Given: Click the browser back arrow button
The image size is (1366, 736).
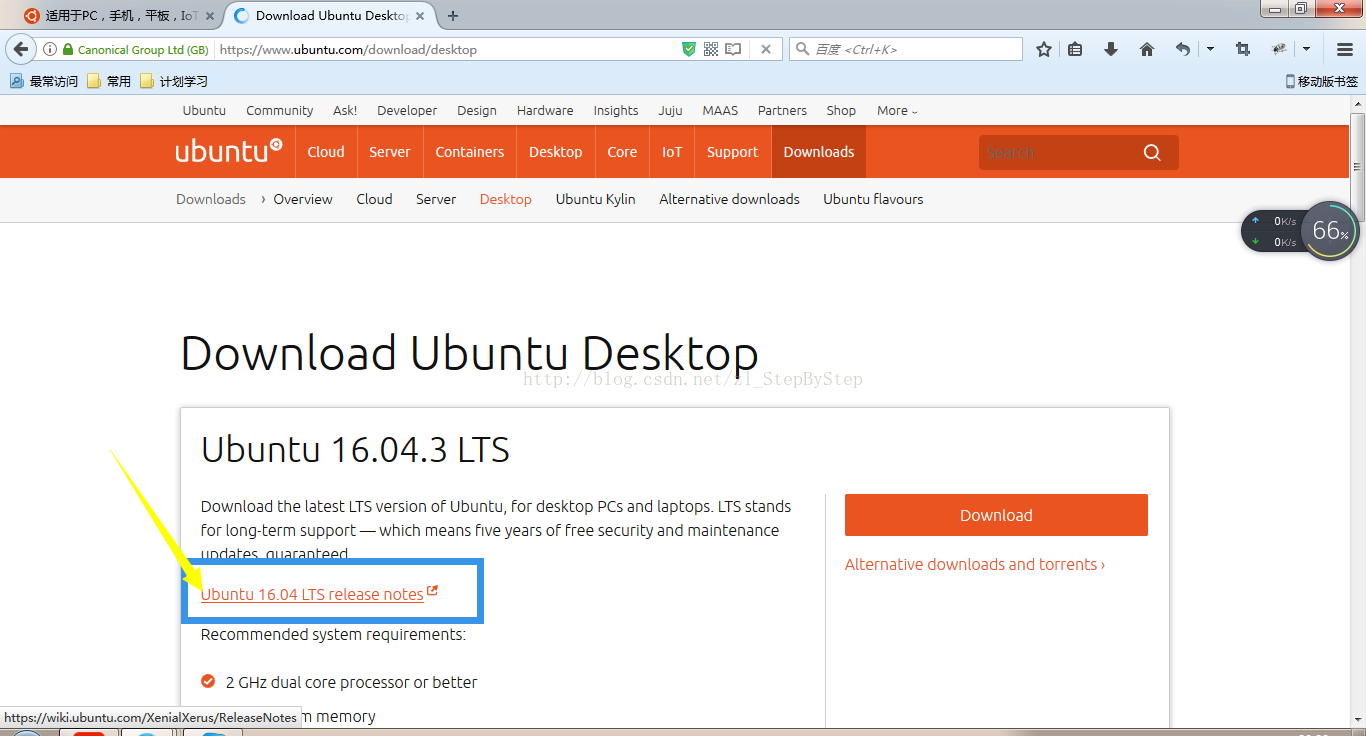Looking at the screenshot, I should 21,49.
